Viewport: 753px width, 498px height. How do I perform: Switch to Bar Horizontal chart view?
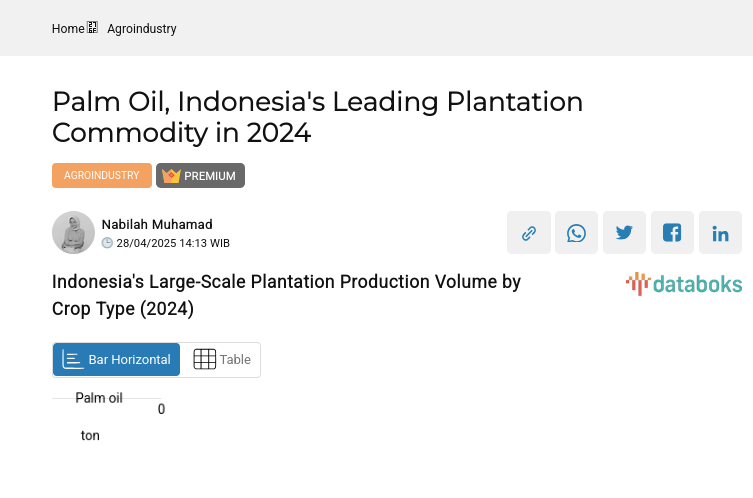[x=116, y=360]
